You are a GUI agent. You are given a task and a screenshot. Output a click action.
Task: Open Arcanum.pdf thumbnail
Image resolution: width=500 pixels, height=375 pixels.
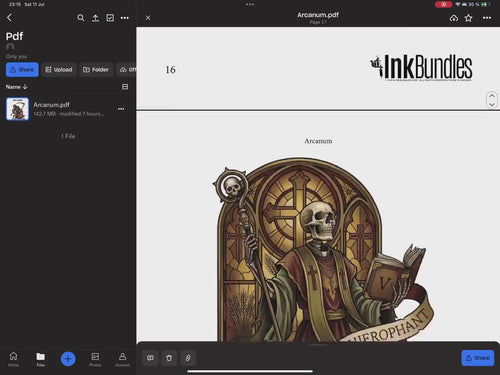pyautogui.click(x=17, y=109)
